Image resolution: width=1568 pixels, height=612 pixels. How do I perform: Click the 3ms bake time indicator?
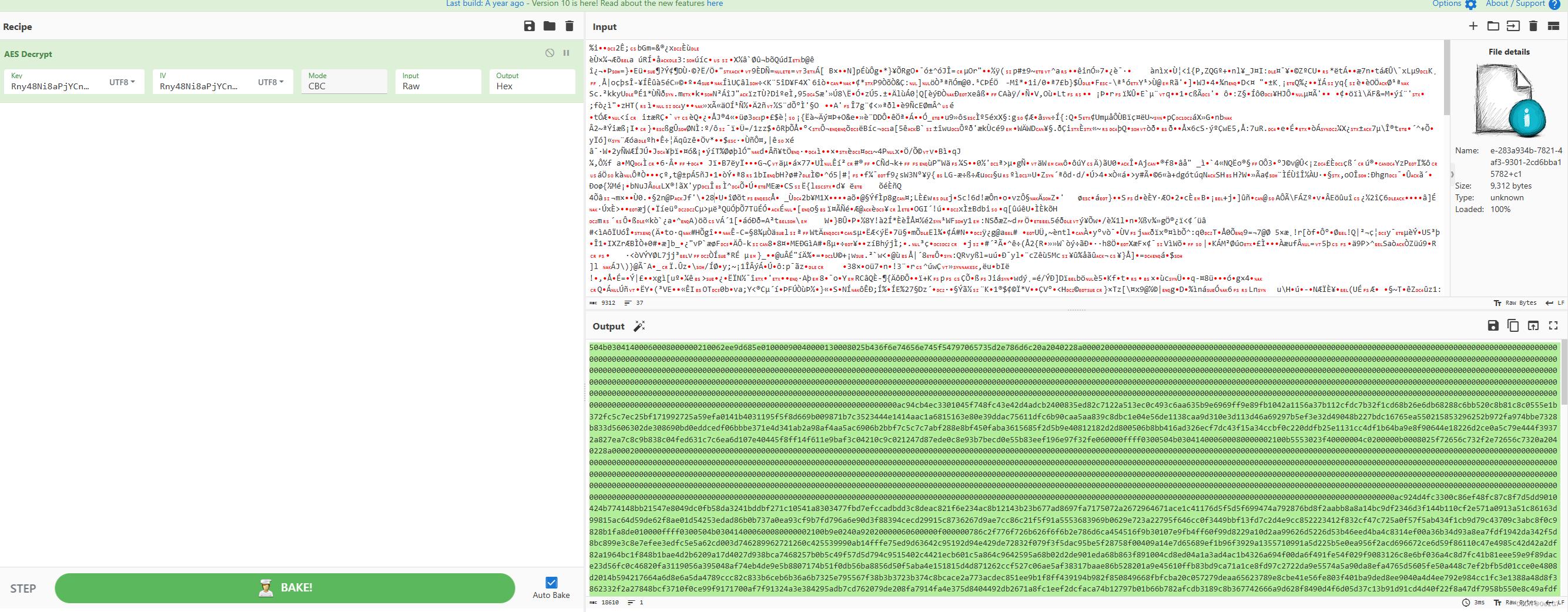1473,602
